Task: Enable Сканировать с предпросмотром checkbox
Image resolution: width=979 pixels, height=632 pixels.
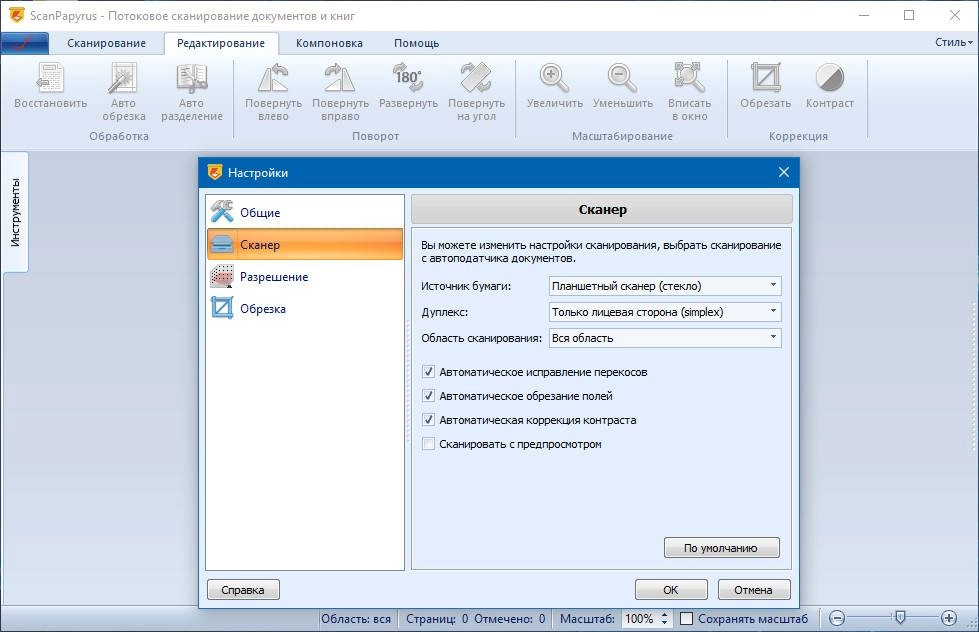Action: (428, 444)
